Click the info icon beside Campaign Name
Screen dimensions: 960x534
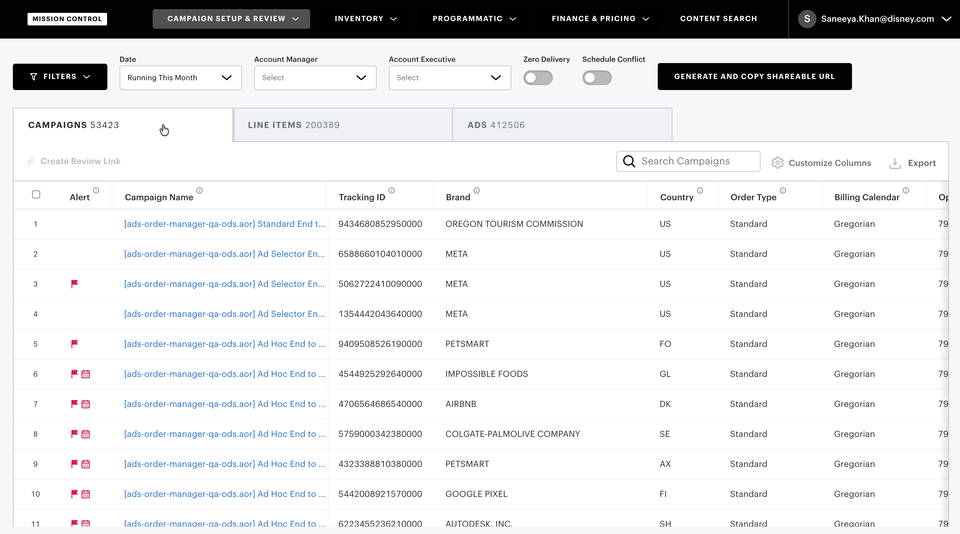tap(200, 190)
